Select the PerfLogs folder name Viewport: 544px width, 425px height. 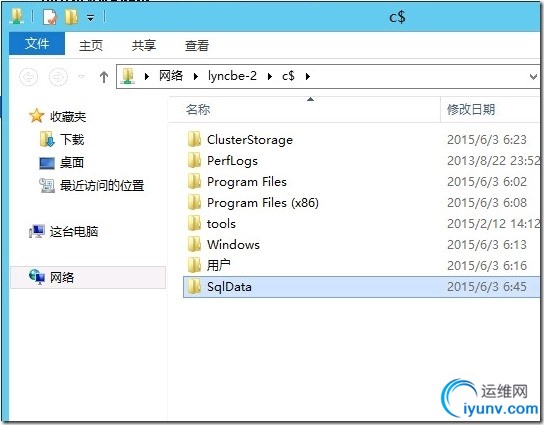(232, 161)
